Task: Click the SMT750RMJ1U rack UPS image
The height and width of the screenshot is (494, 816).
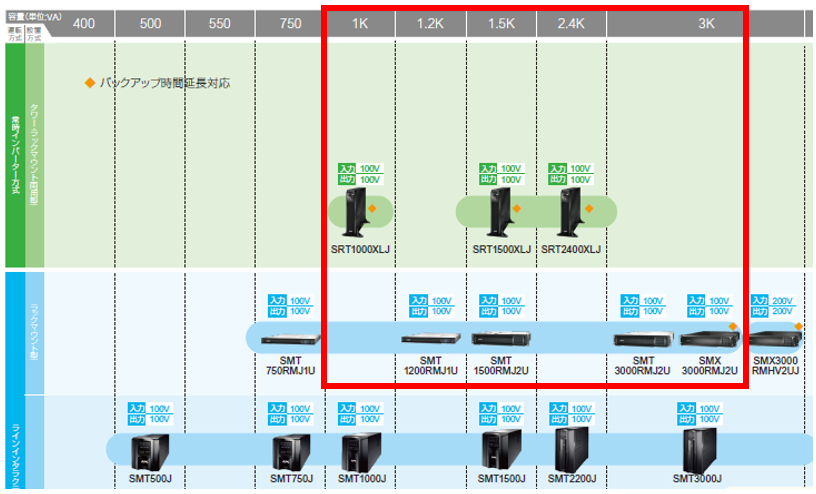Action: pyautogui.click(x=290, y=339)
